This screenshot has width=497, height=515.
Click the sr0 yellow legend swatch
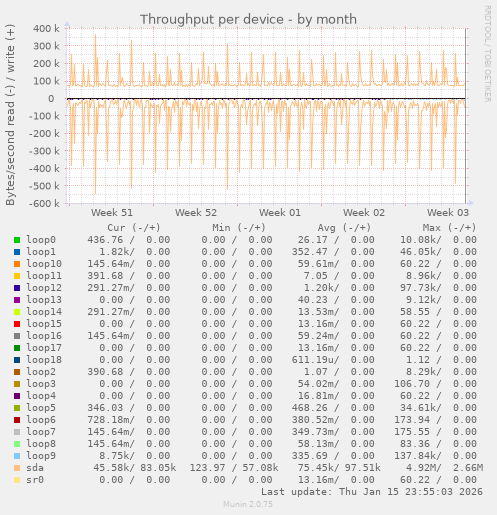17,480
